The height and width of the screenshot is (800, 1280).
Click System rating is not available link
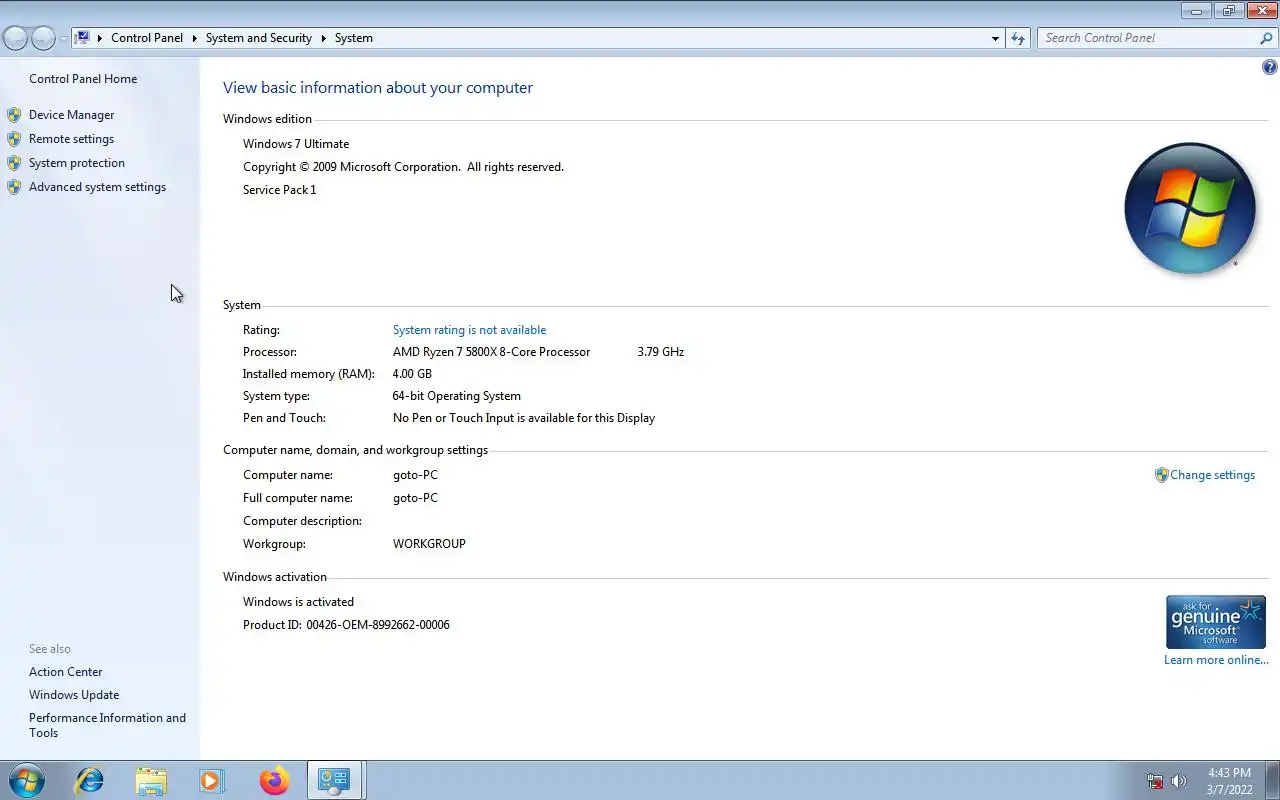470,330
